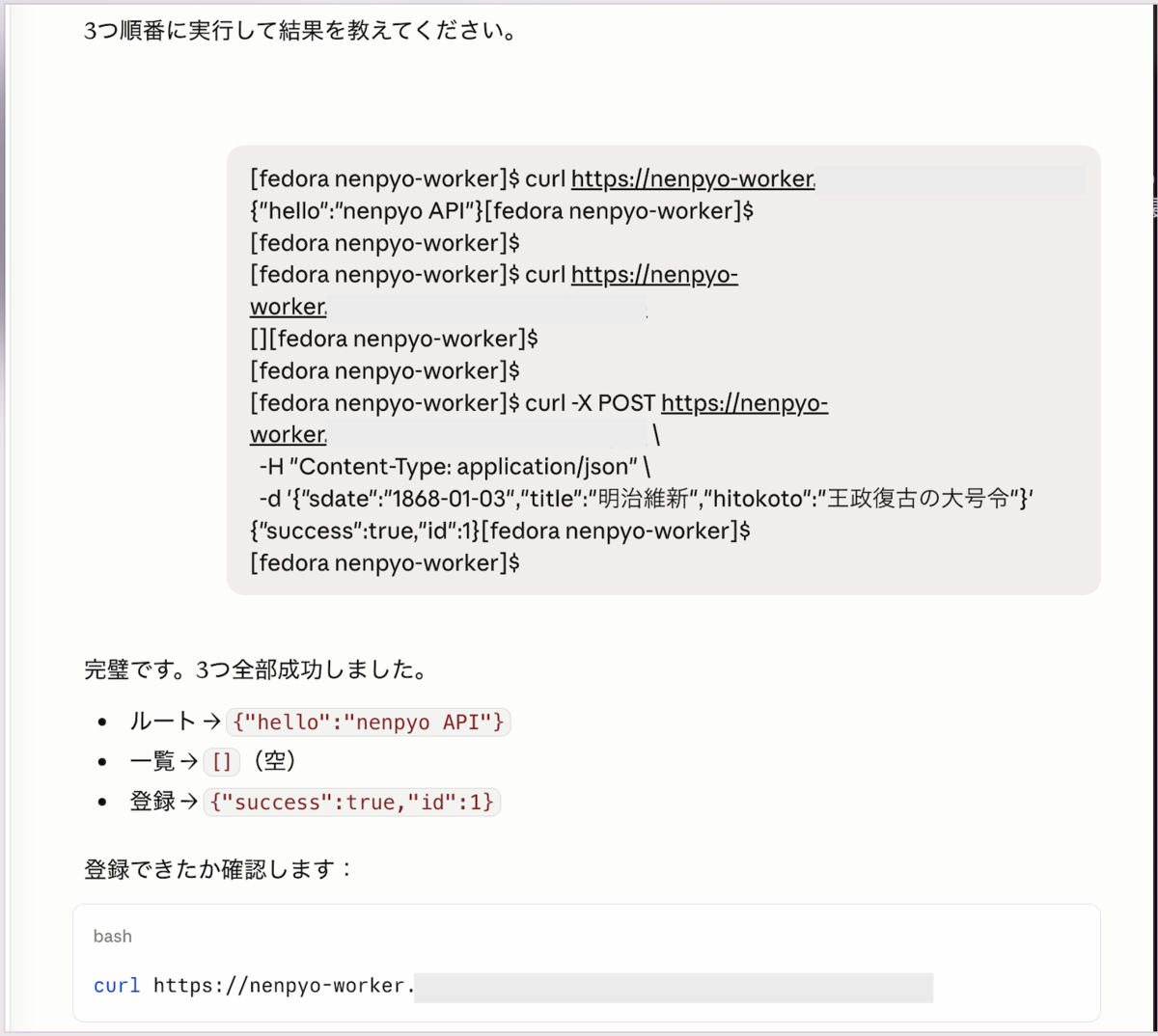Click the -d JSON payload line with 明治維新

tap(647, 498)
